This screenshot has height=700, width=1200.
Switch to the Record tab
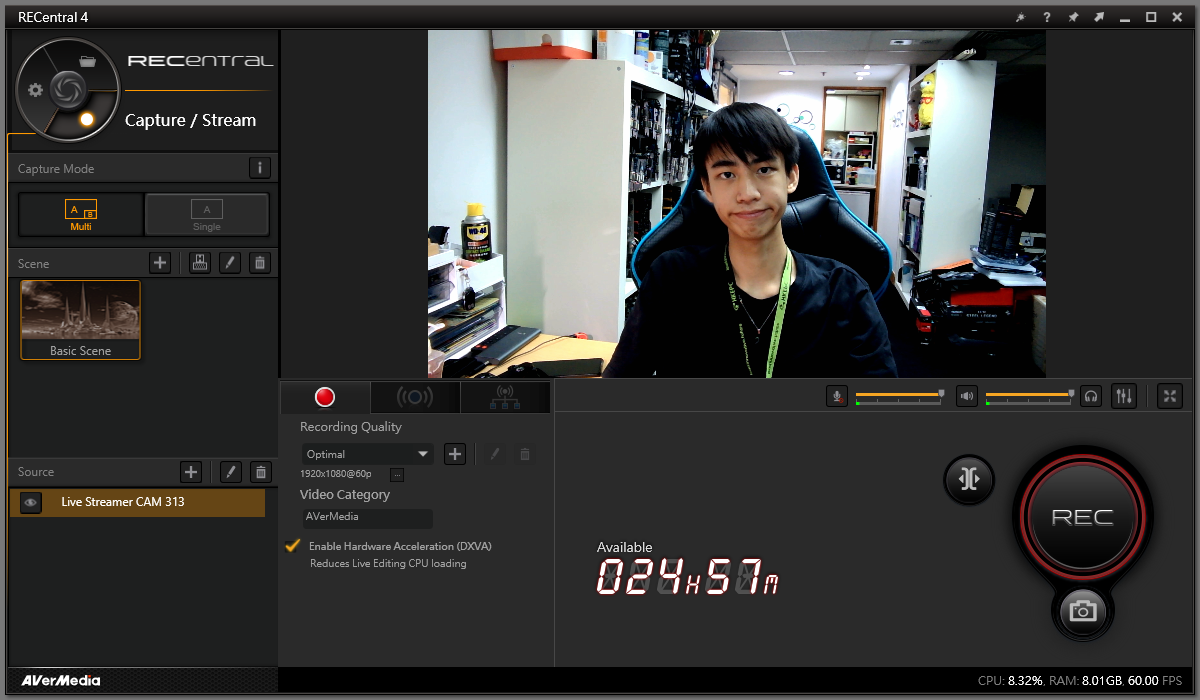[324, 397]
